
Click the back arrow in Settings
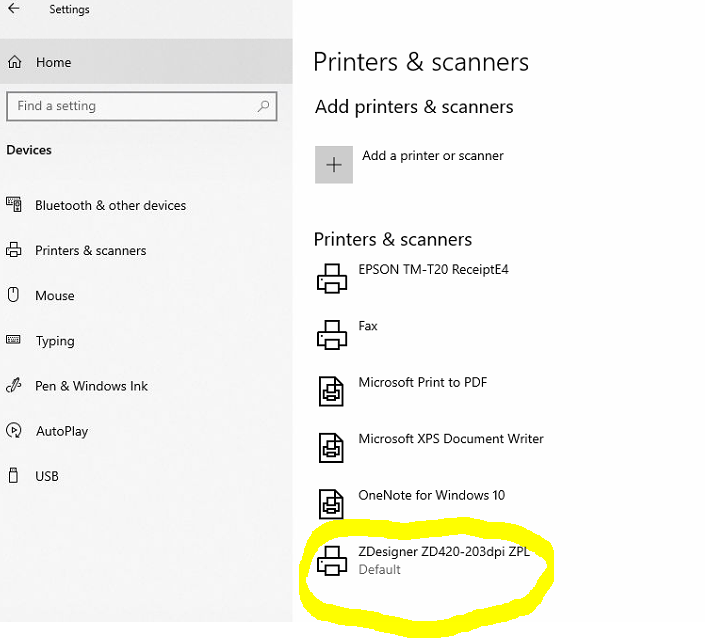pos(14,8)
